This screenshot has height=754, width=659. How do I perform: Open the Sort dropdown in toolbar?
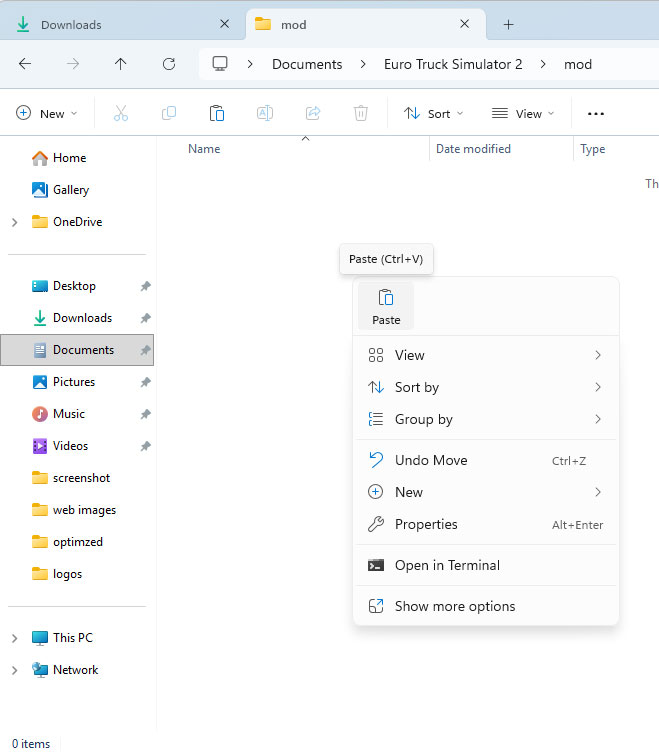[x=433, y=113]
